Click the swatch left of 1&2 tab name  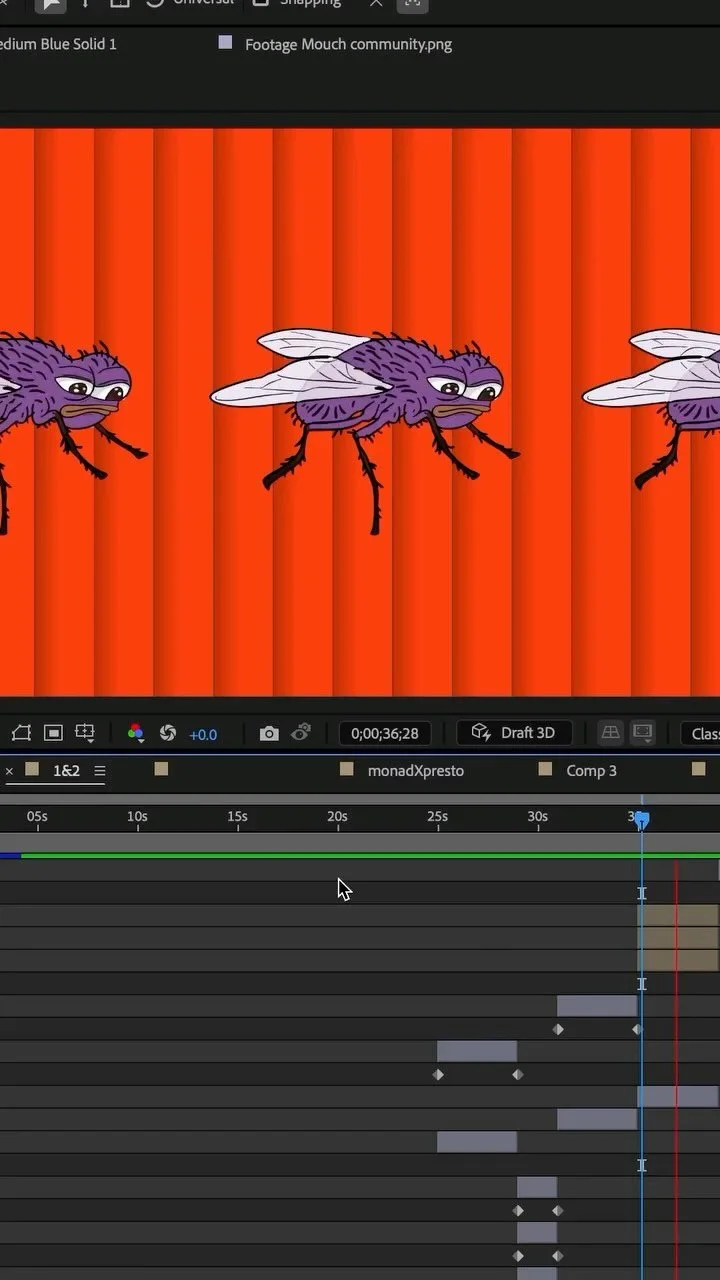point(32,769)
